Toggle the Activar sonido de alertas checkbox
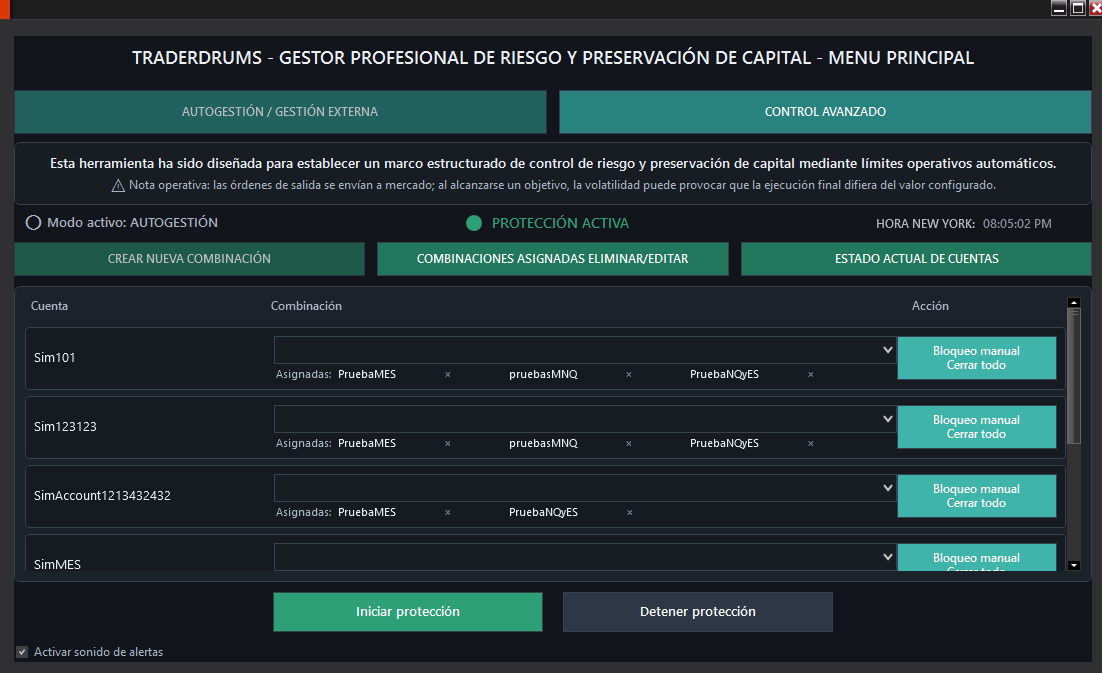Viewport: 1102px width, 673px height. (x=22, y=652)
